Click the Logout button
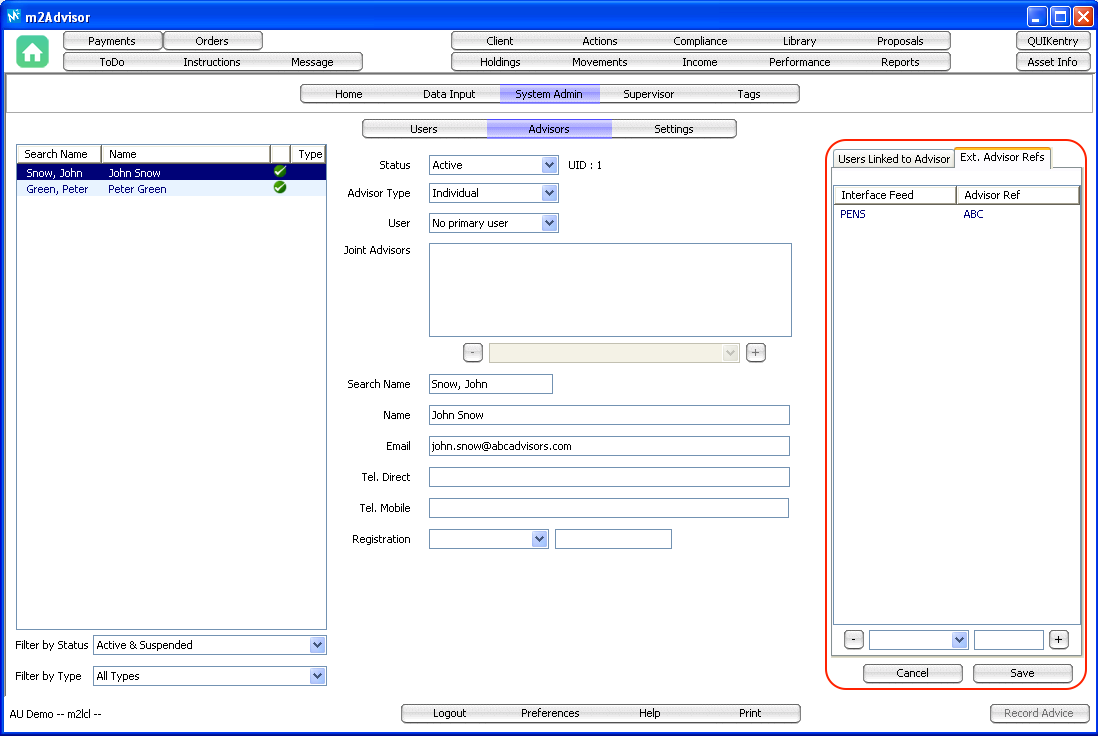This screenshot has height=736, width=1098. pos(450,713)
